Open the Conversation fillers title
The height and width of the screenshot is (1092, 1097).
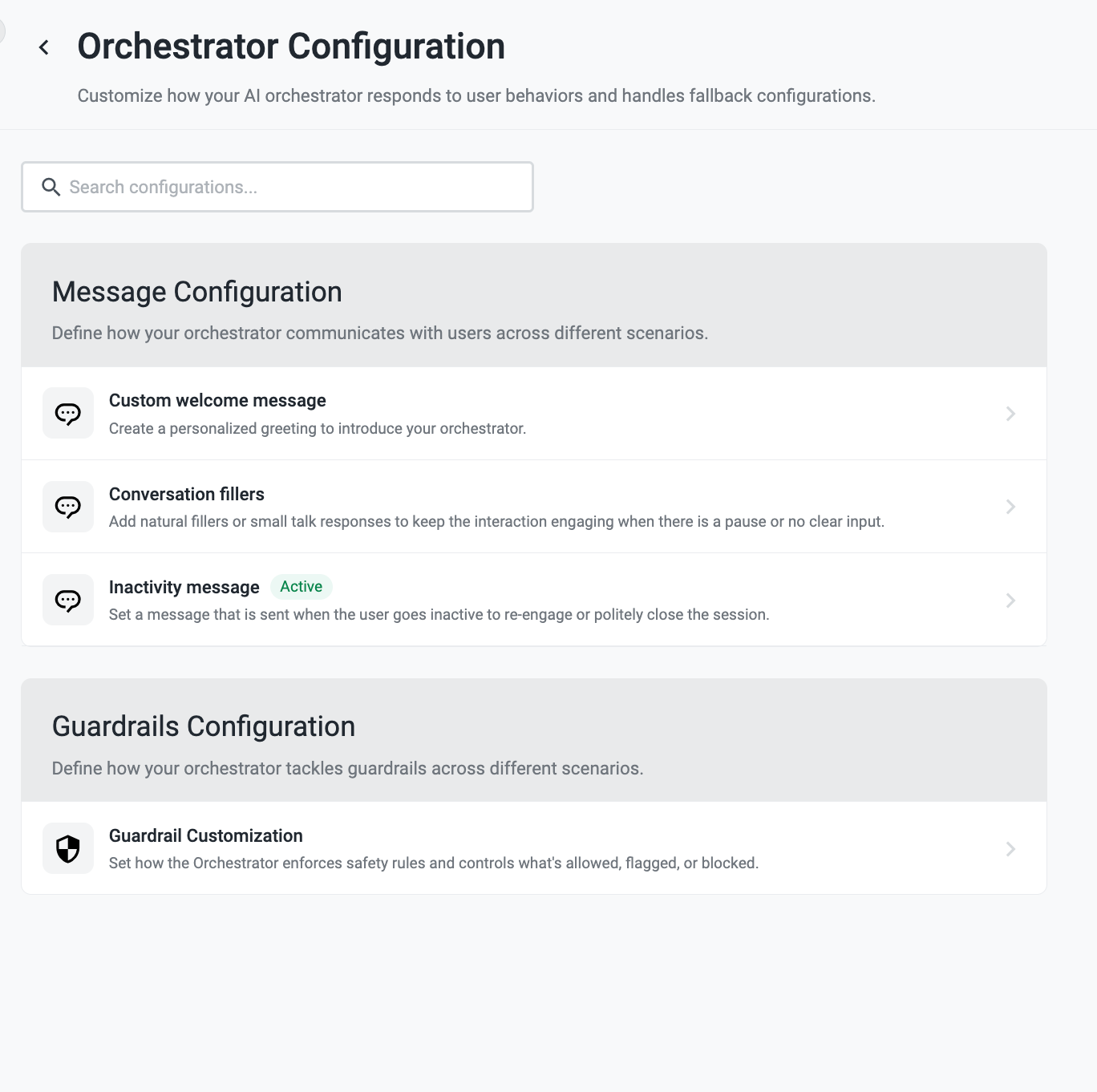click(x=187, y=494)
